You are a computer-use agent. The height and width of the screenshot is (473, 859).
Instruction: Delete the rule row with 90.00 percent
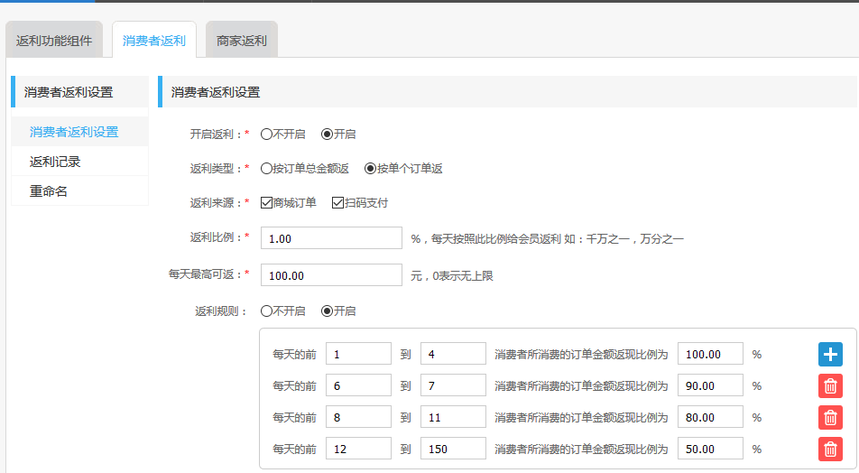point(830,386)
